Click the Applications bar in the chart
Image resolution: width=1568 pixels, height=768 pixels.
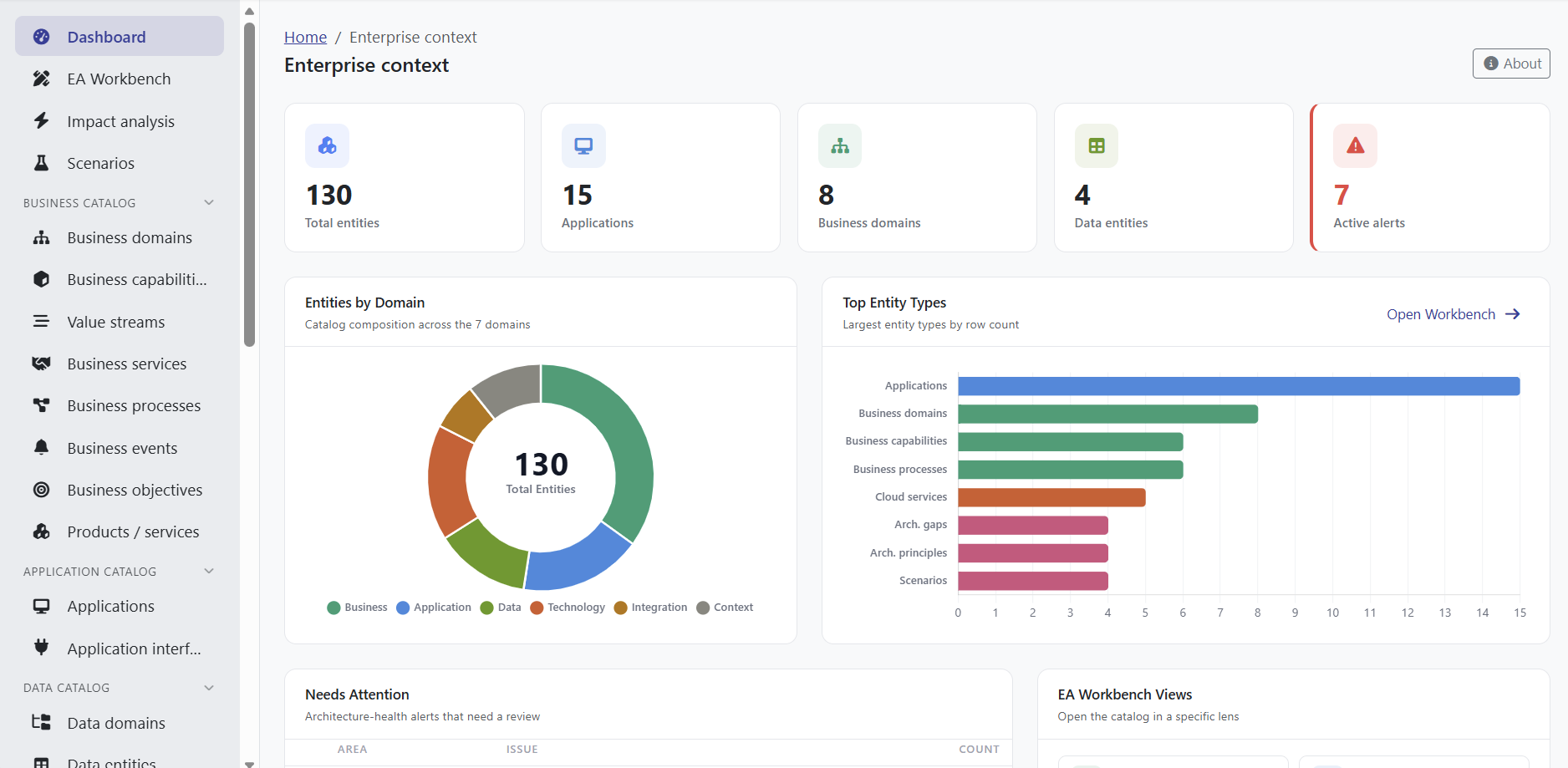pyautogui.click(x=1239, y=386)
